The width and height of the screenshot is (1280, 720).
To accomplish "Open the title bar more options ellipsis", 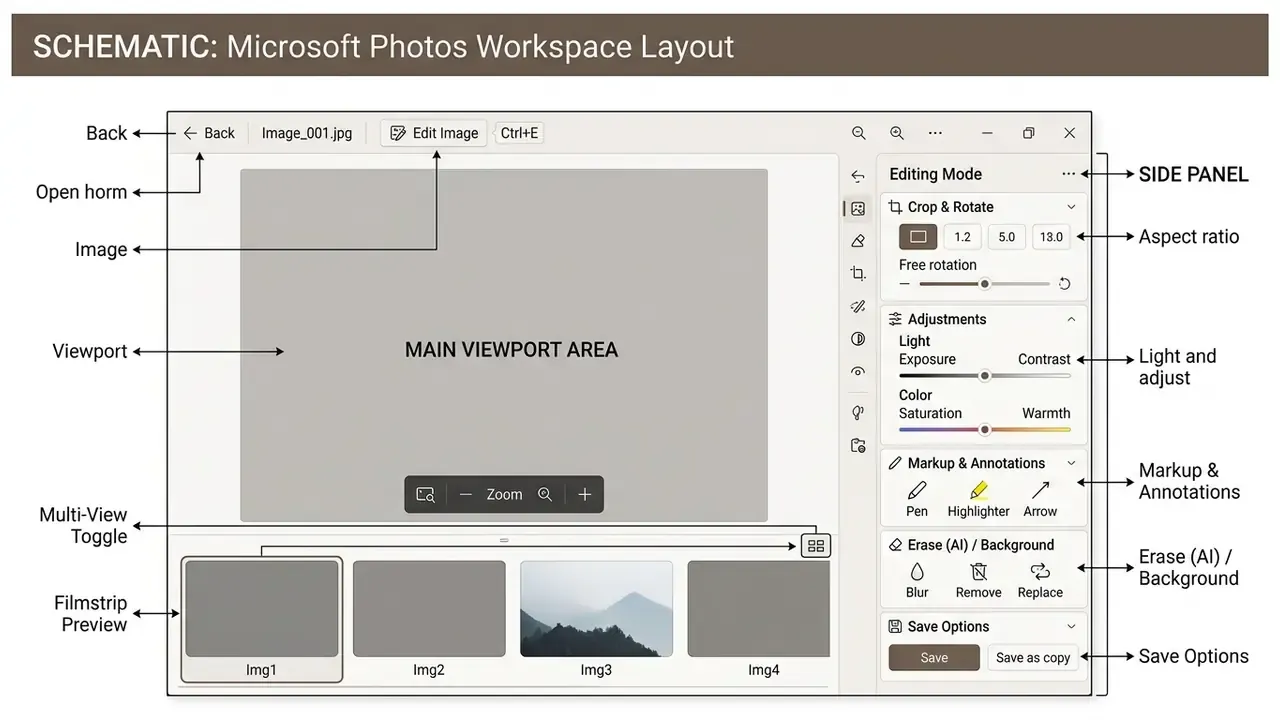I will 935,133.
